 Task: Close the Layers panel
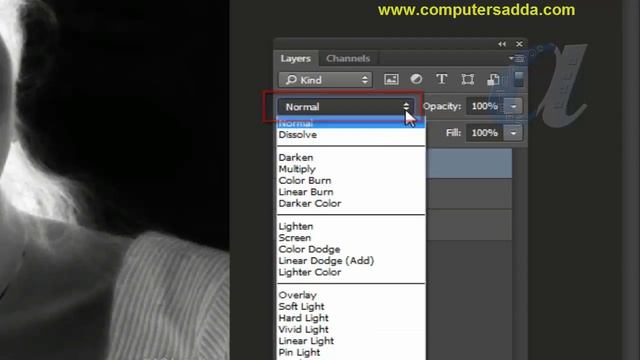point(519,44)
